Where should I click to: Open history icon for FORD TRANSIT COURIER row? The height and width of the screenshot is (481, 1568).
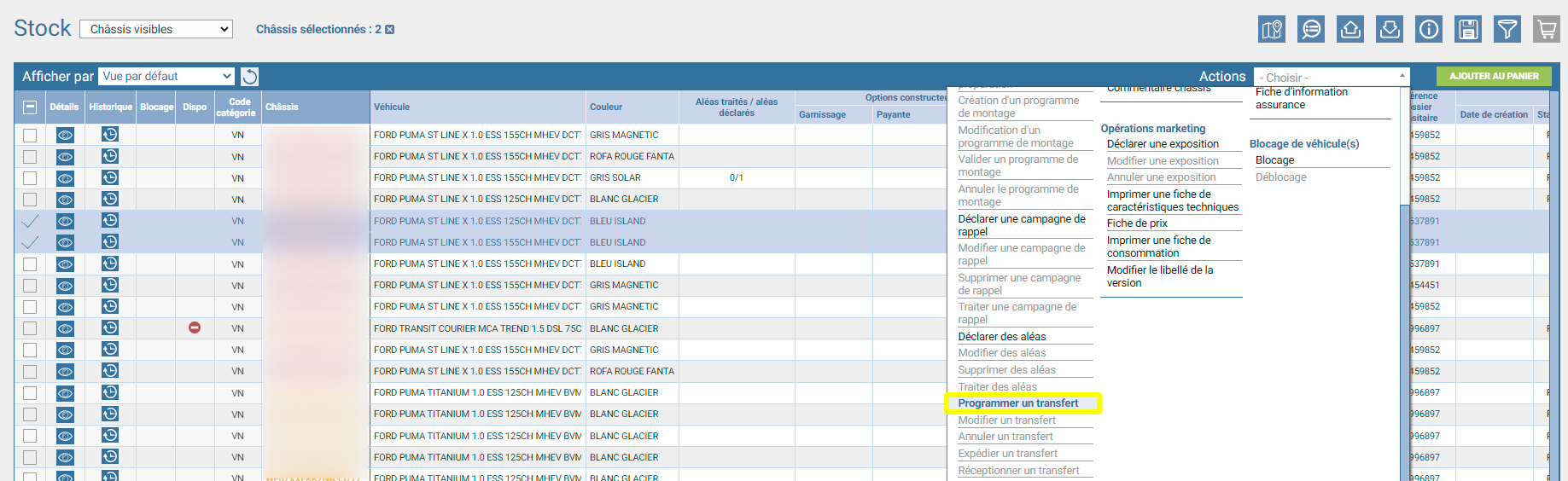click(x=110, y=327)
